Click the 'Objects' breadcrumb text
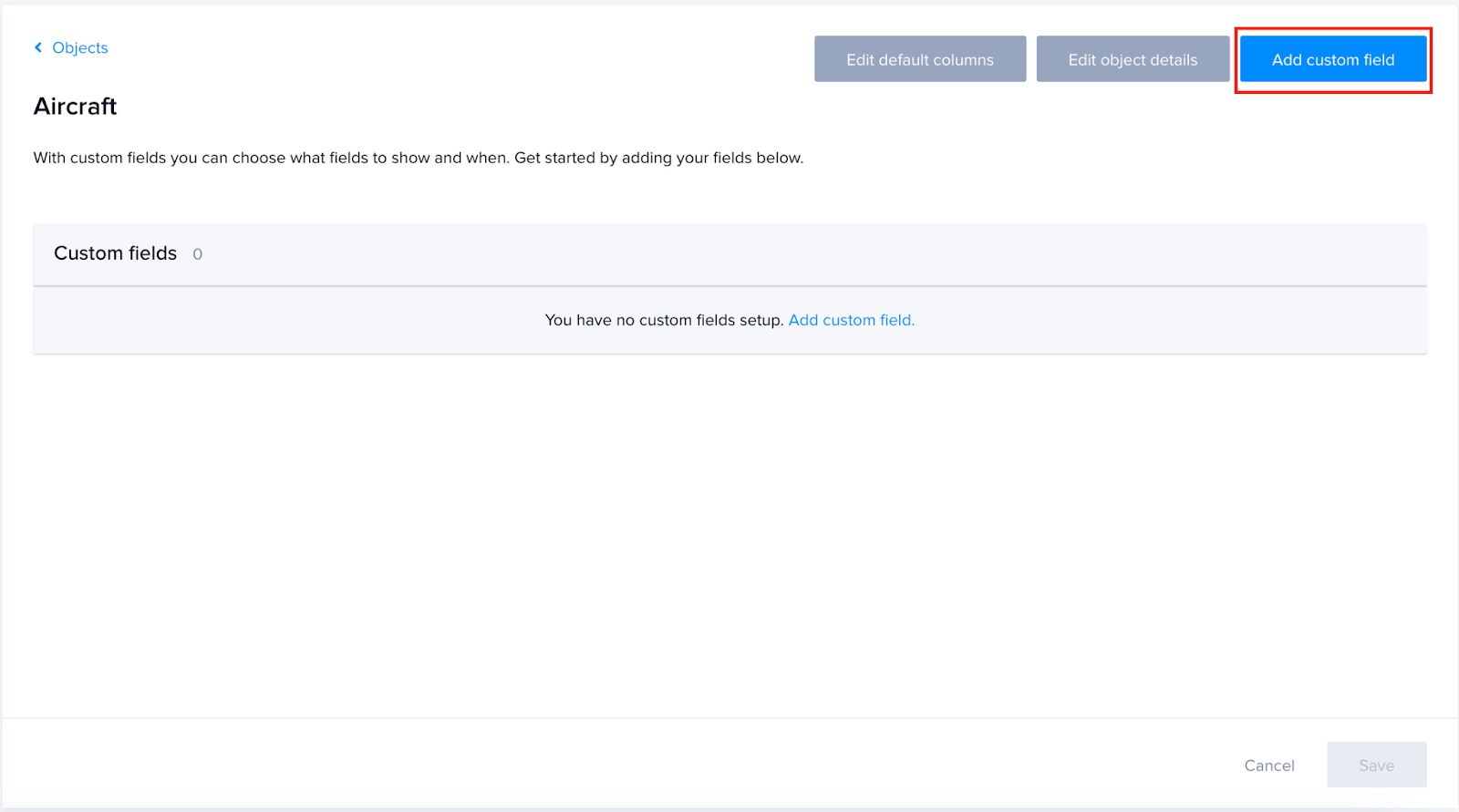The width and height of the screenshot is (1459, 812). (80, 47)
